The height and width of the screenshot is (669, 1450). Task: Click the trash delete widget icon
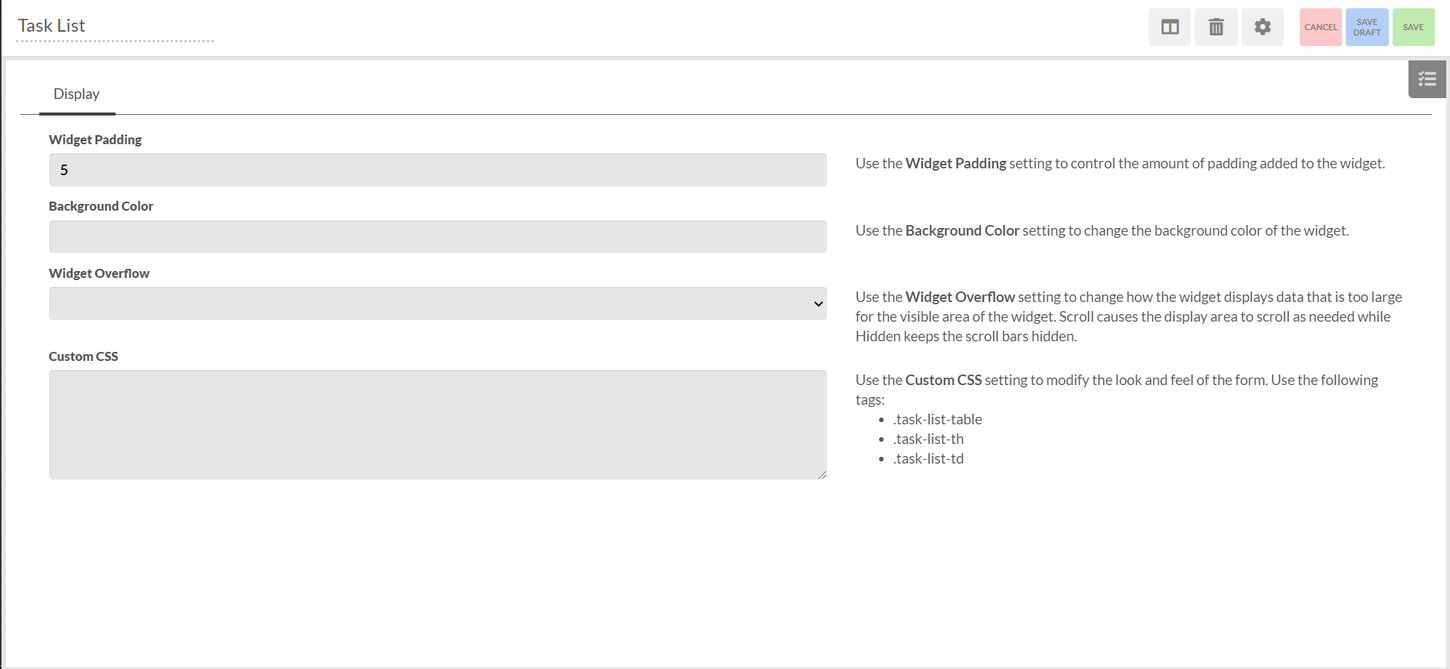1215,27
